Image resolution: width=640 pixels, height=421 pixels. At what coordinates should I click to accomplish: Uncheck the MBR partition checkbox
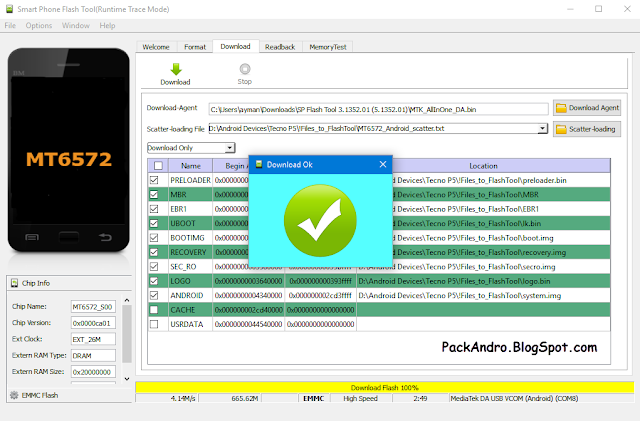[154, 194]
